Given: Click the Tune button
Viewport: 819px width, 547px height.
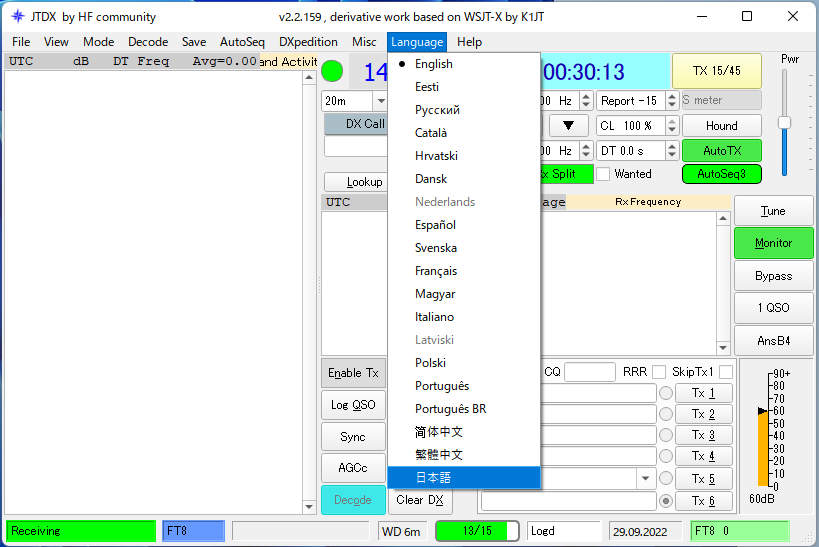Looking at the screenshot, I should click(774, 211).
